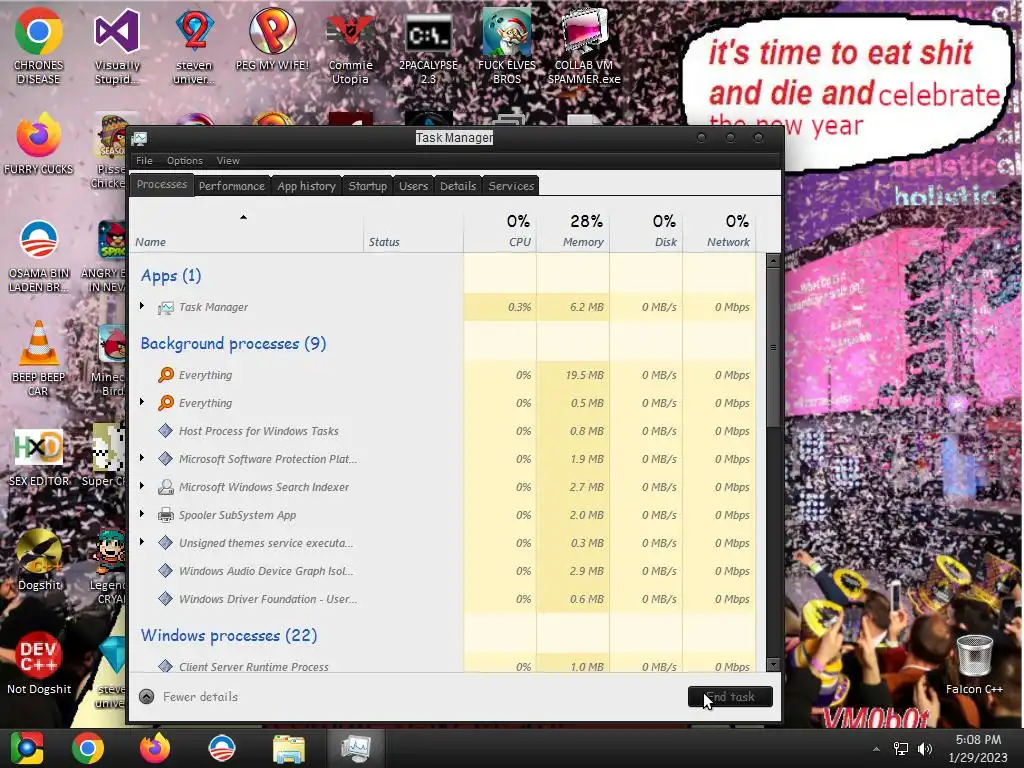Open the Visually Stupid Visual Studio icon
The width and height of the screenshot is (1024, 768).
click(117, 46)
